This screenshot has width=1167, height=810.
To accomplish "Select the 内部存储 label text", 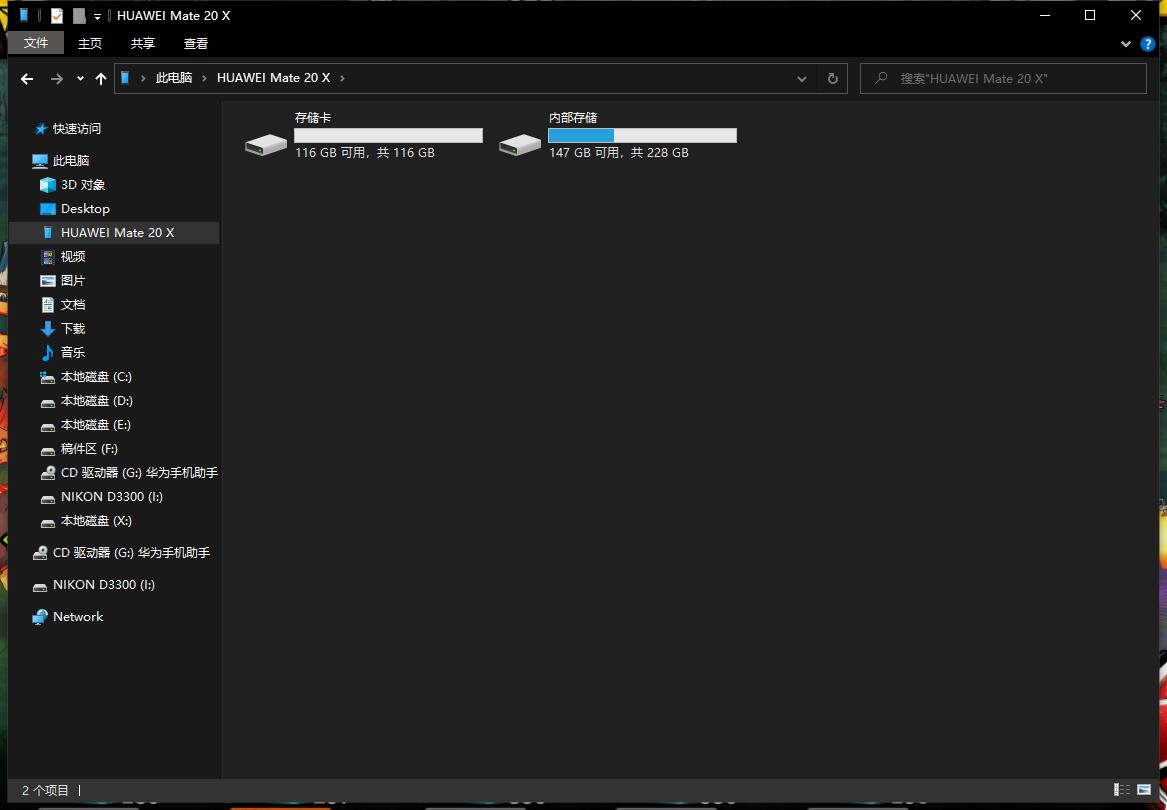I will point(573,118).
